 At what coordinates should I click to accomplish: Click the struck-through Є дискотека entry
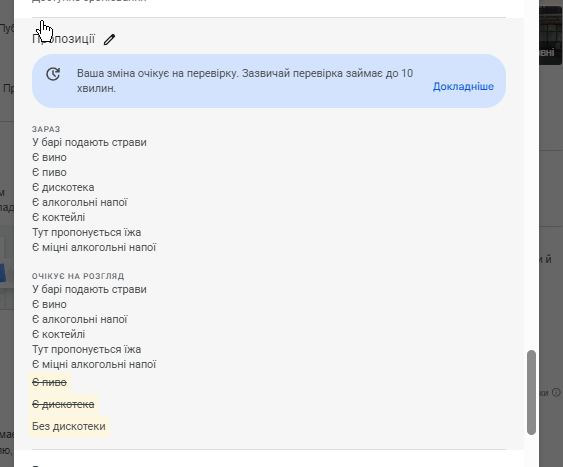[x=63, y=405]
